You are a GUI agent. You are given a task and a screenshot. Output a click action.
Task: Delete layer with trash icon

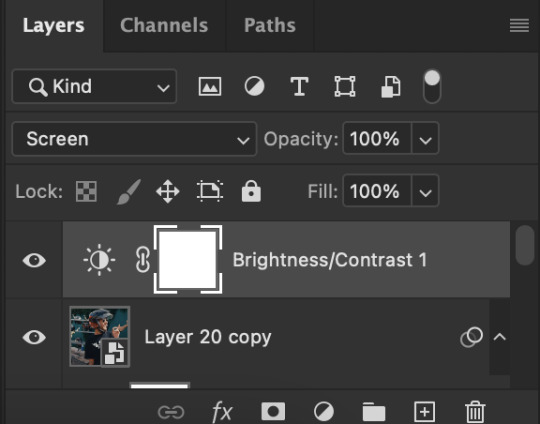(475, 412)
